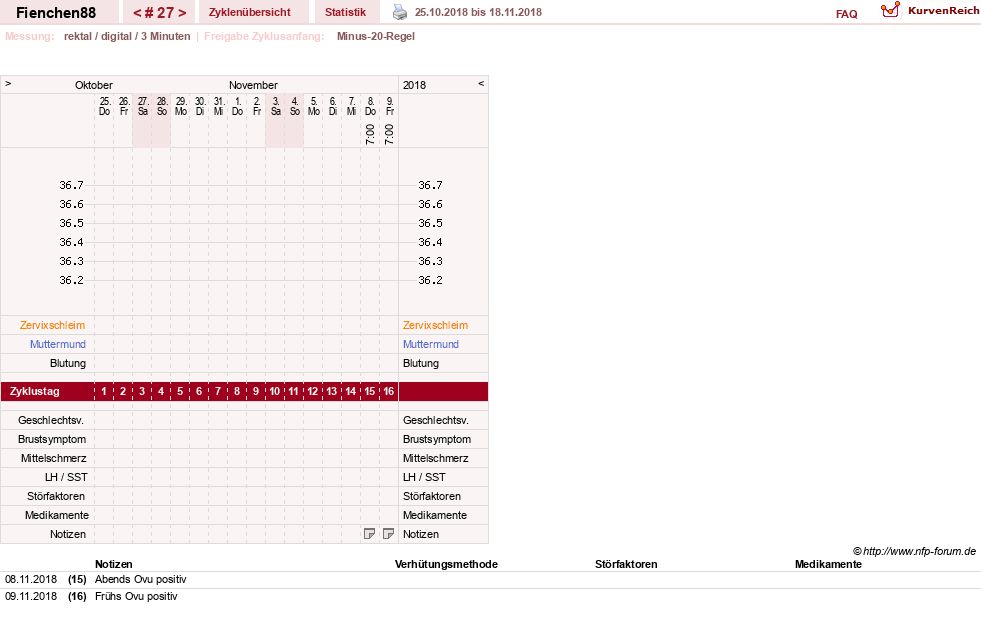Viewport: 981px width, 623px height.
Task: Click left Geschlechtsv. row label
Action: point(51,420)
